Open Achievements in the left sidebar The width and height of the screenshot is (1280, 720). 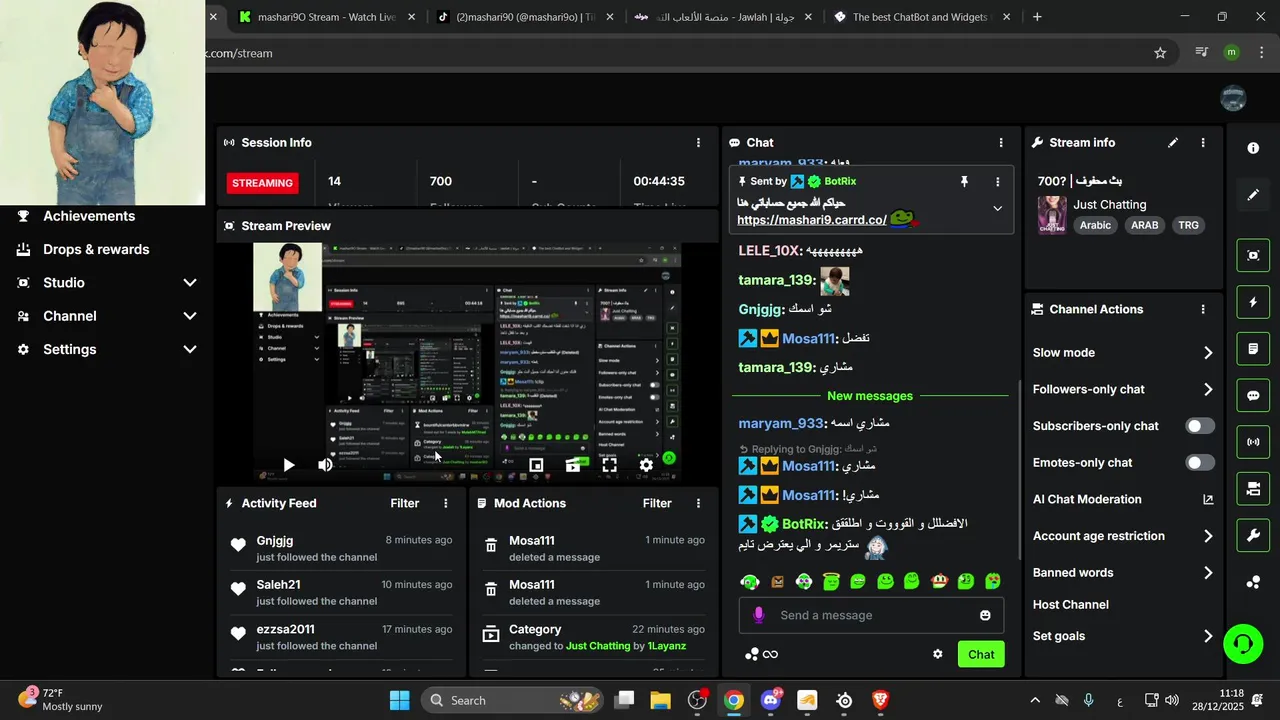[x=89, y=216]
